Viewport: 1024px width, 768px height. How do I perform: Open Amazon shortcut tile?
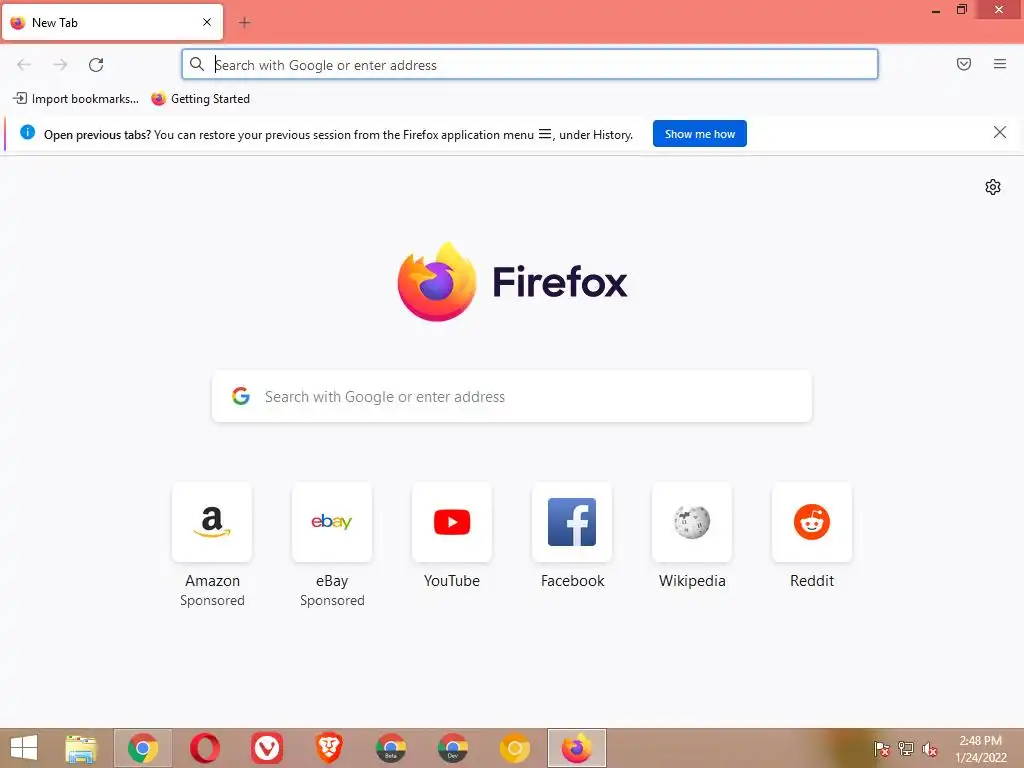(x=212, y=522)
